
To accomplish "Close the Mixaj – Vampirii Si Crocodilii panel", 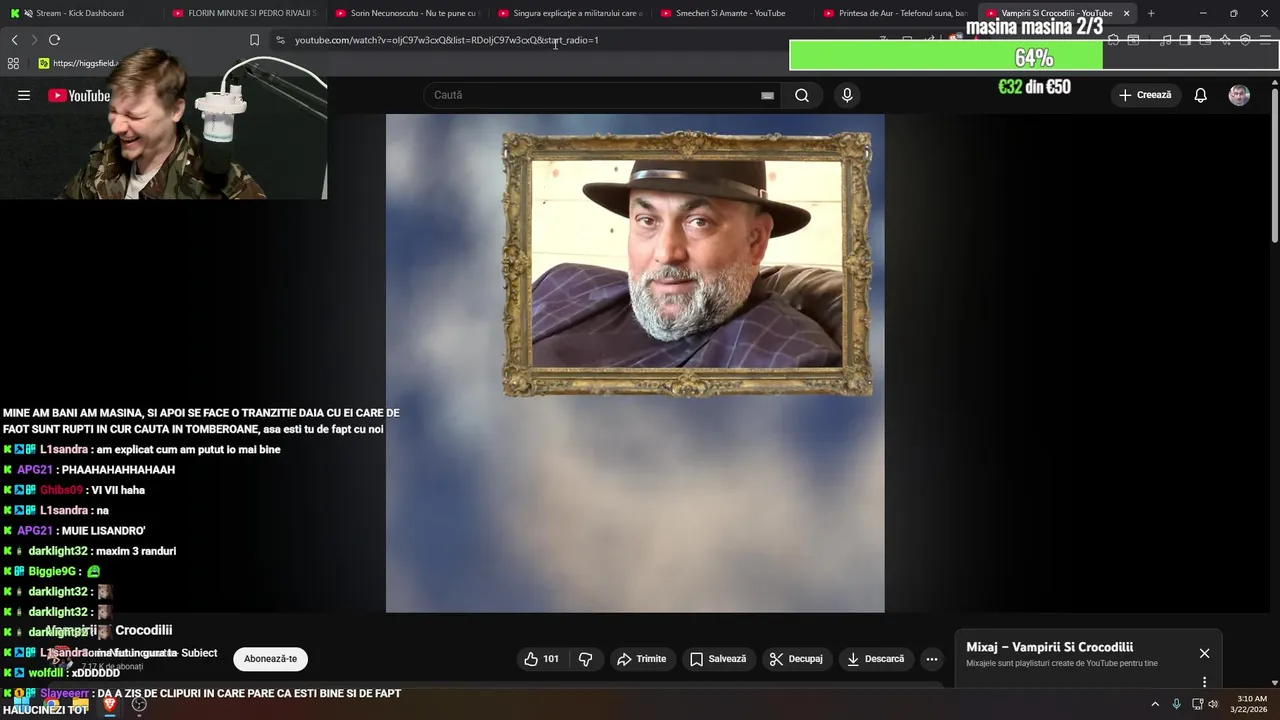I will point(1204,653).
